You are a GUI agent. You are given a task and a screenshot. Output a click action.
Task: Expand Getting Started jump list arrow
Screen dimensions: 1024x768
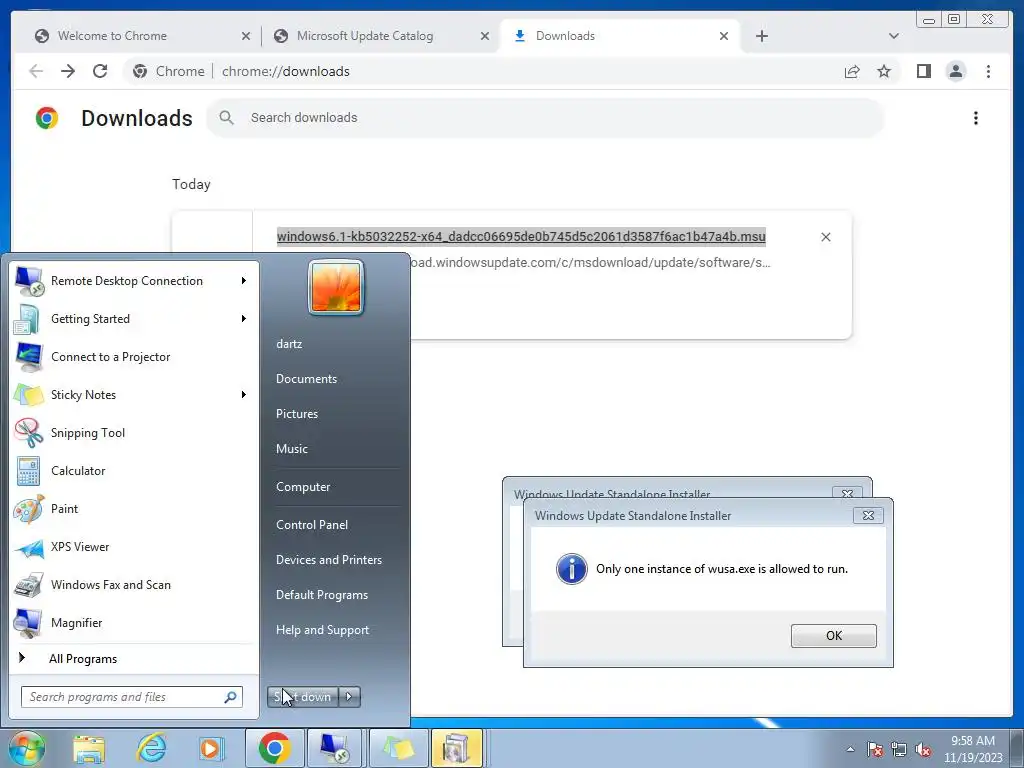[x=244, y=319]
